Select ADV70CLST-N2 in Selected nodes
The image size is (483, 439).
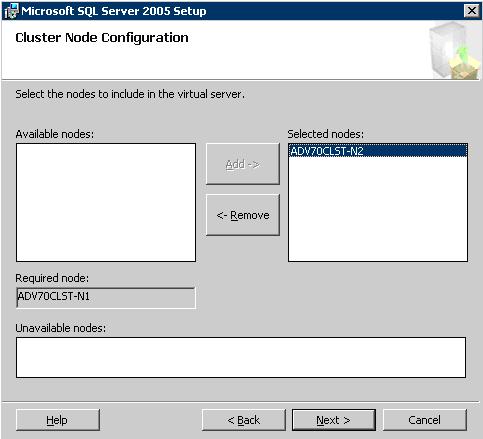378,151
